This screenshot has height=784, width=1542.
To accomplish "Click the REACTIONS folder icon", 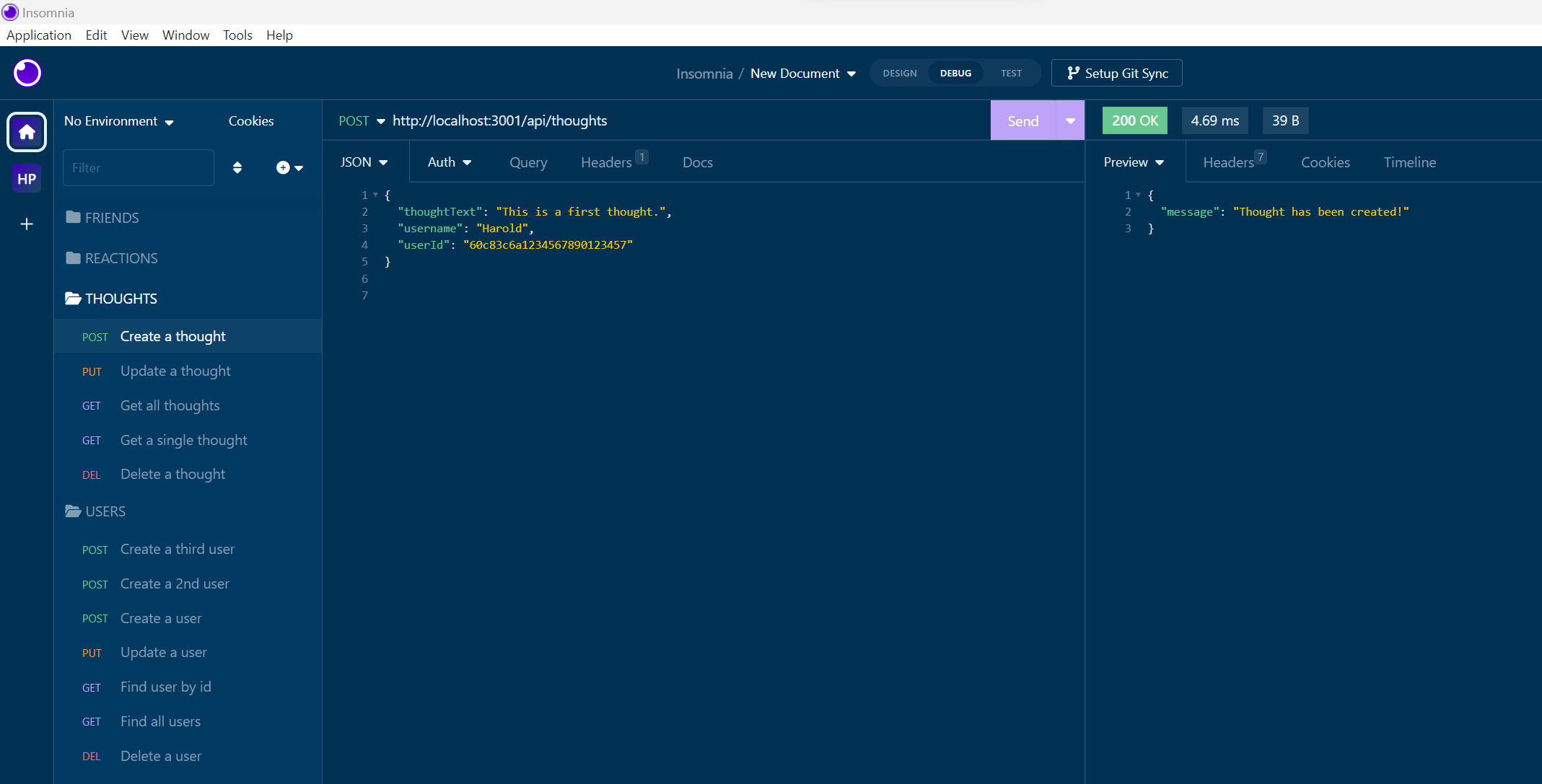I will click(x=74, y=257).
